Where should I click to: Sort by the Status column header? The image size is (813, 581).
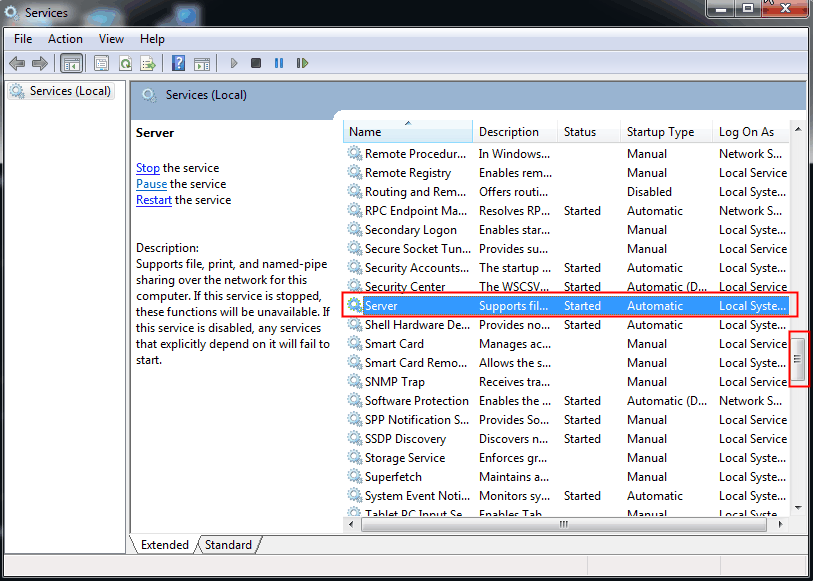[x=590, y=132]
